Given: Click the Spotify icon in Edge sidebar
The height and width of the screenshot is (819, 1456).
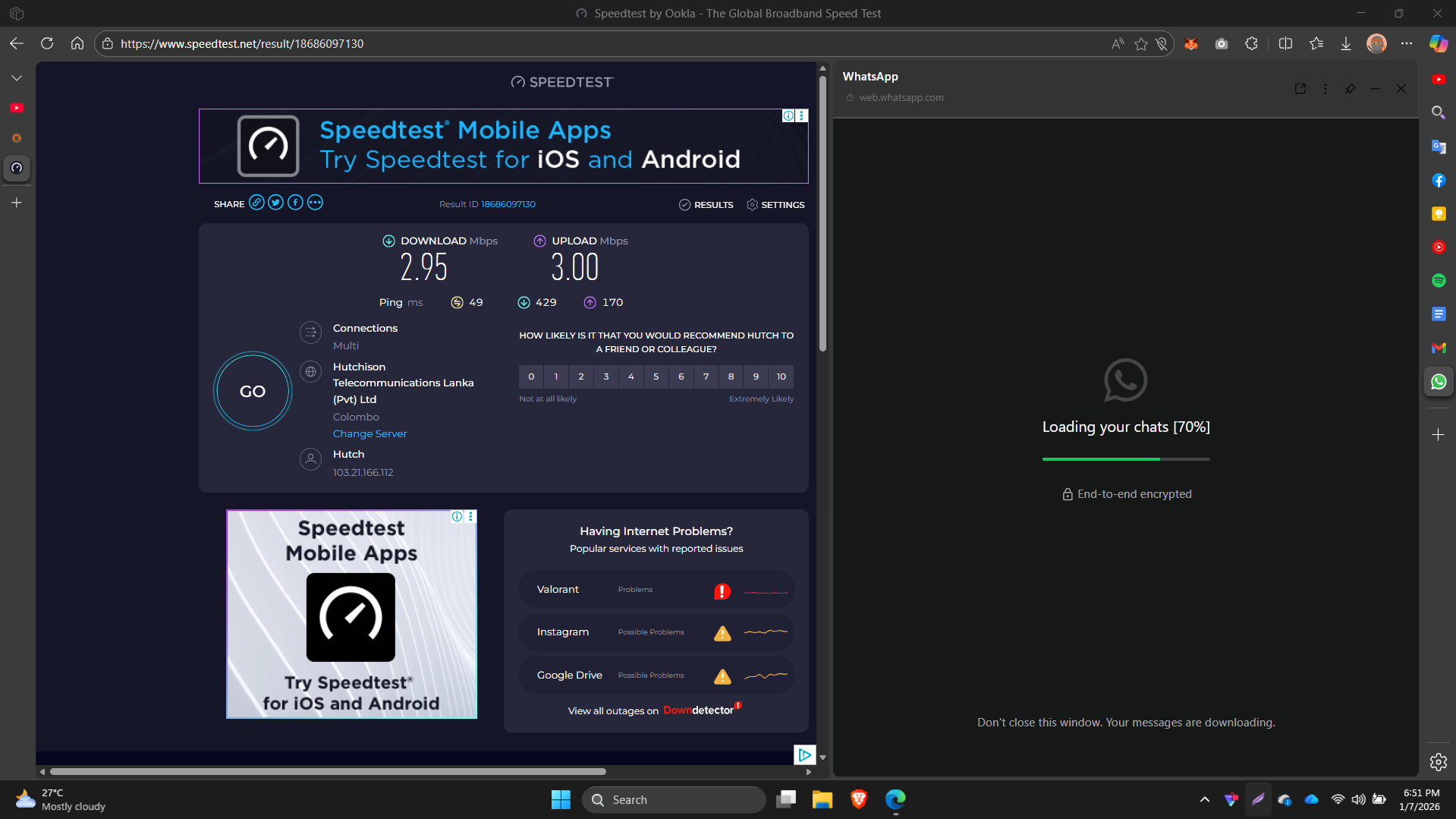Looking at the screenshot, I should (1439, 281).
